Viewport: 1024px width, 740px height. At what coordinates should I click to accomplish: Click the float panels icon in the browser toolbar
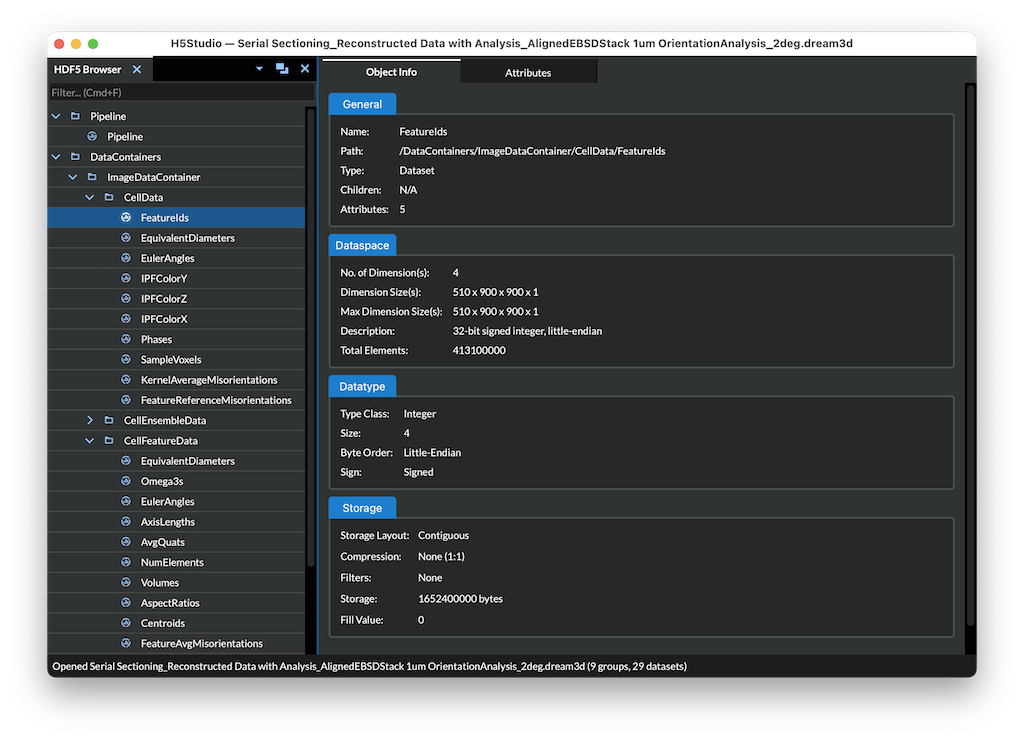[281, 68]
